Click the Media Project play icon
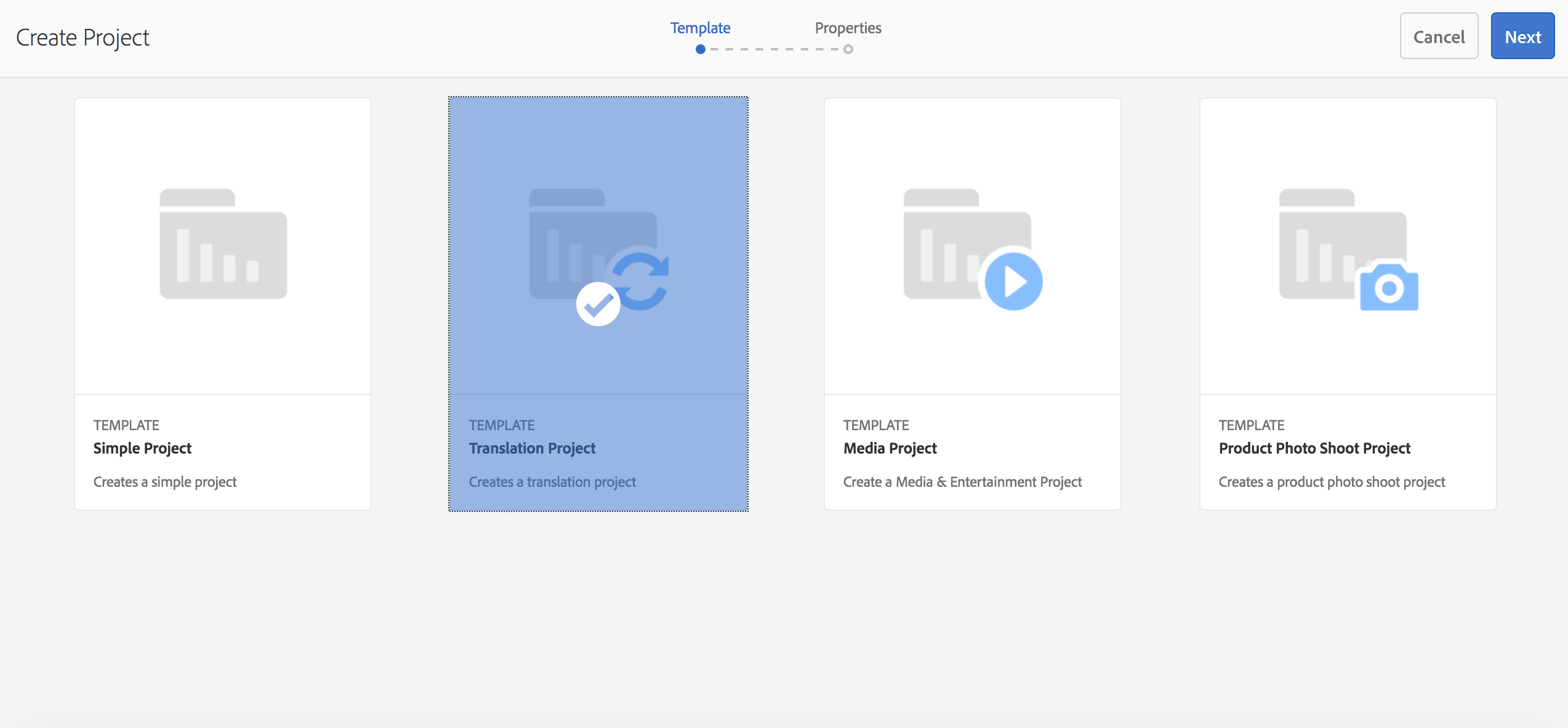This screenshot has height=728, width=1568. click(x=1013, y=281)
